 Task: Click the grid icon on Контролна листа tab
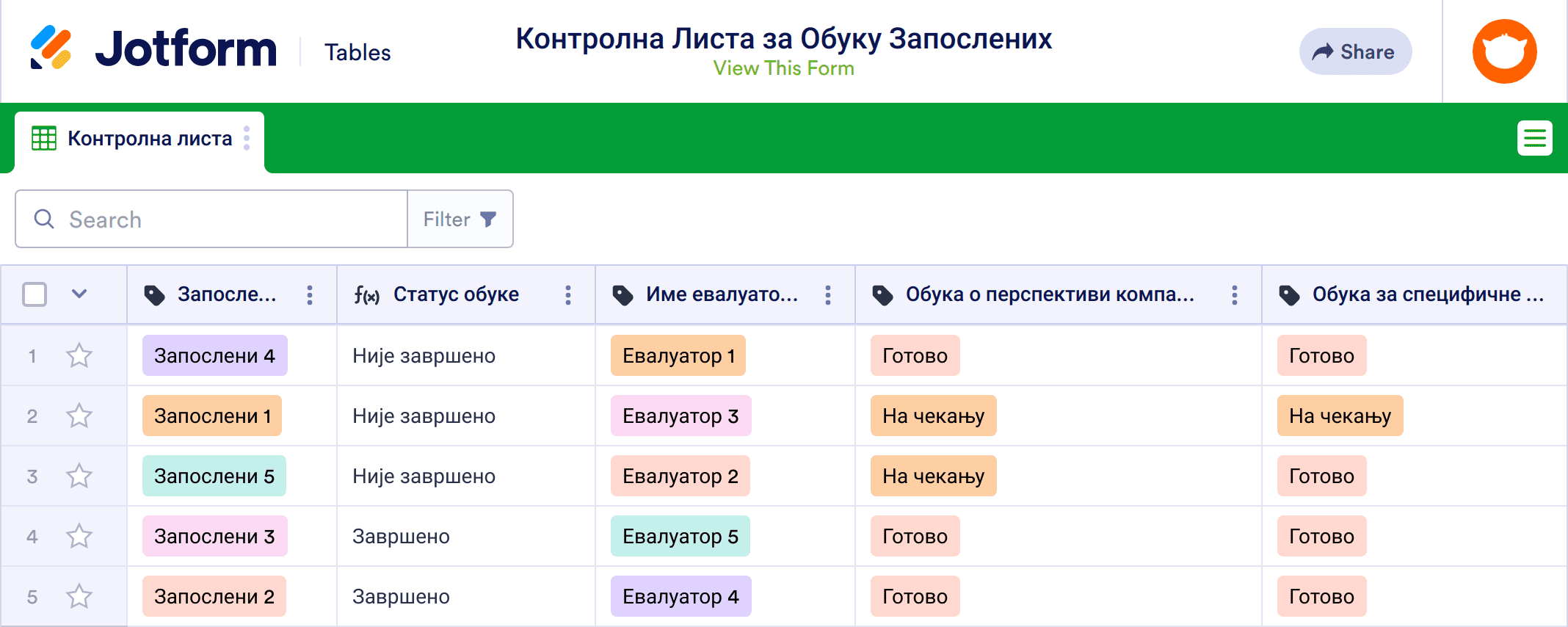click(44, 138)
